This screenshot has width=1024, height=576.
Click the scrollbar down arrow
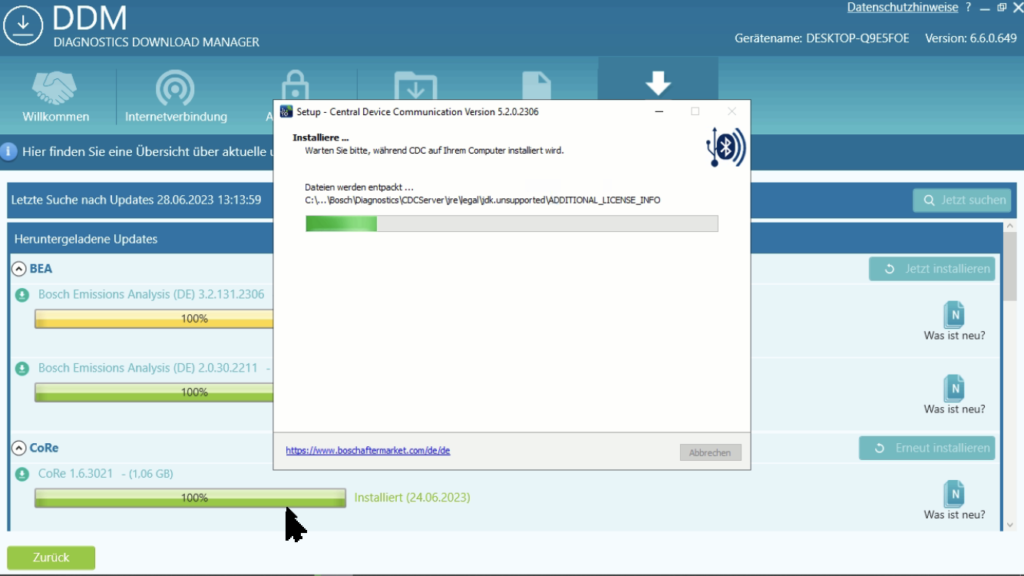1010,524
